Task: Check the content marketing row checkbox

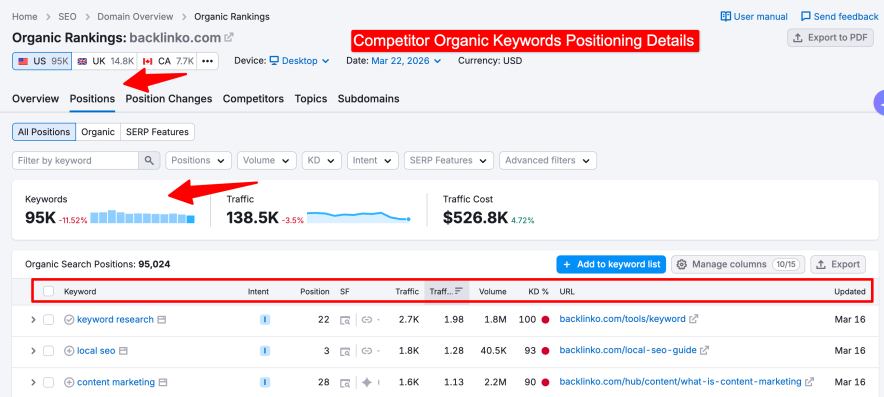Action: pyautogui.click(x=48, y=382)
